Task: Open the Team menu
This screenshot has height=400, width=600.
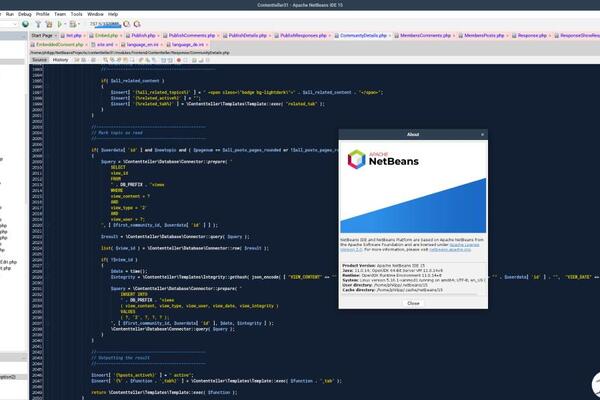Action: point(60,14)
